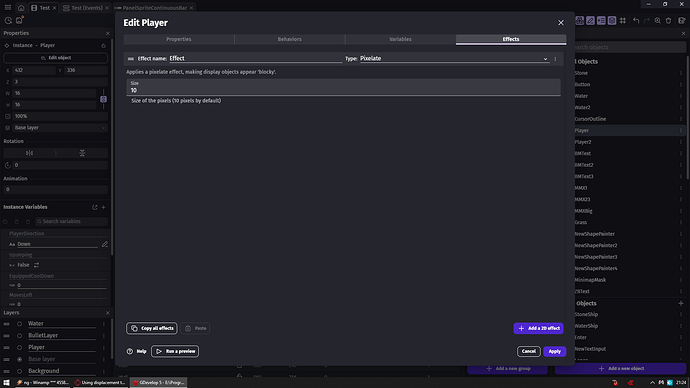Click the plus icon in Instance Variables
This screenshot has height=388, width=690.
click(104, 207)
